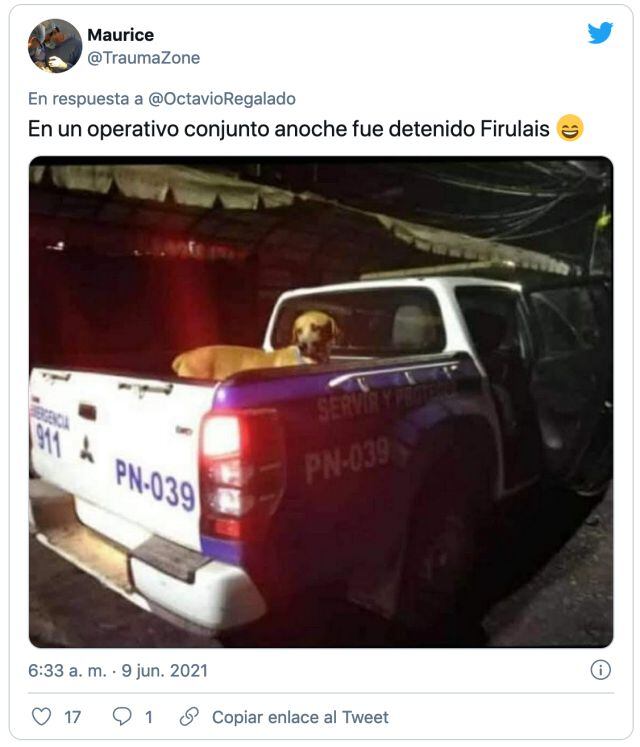Screen dimensions: 640x747
Task: Click the display name Maurice
Action: tap(121, 35)
